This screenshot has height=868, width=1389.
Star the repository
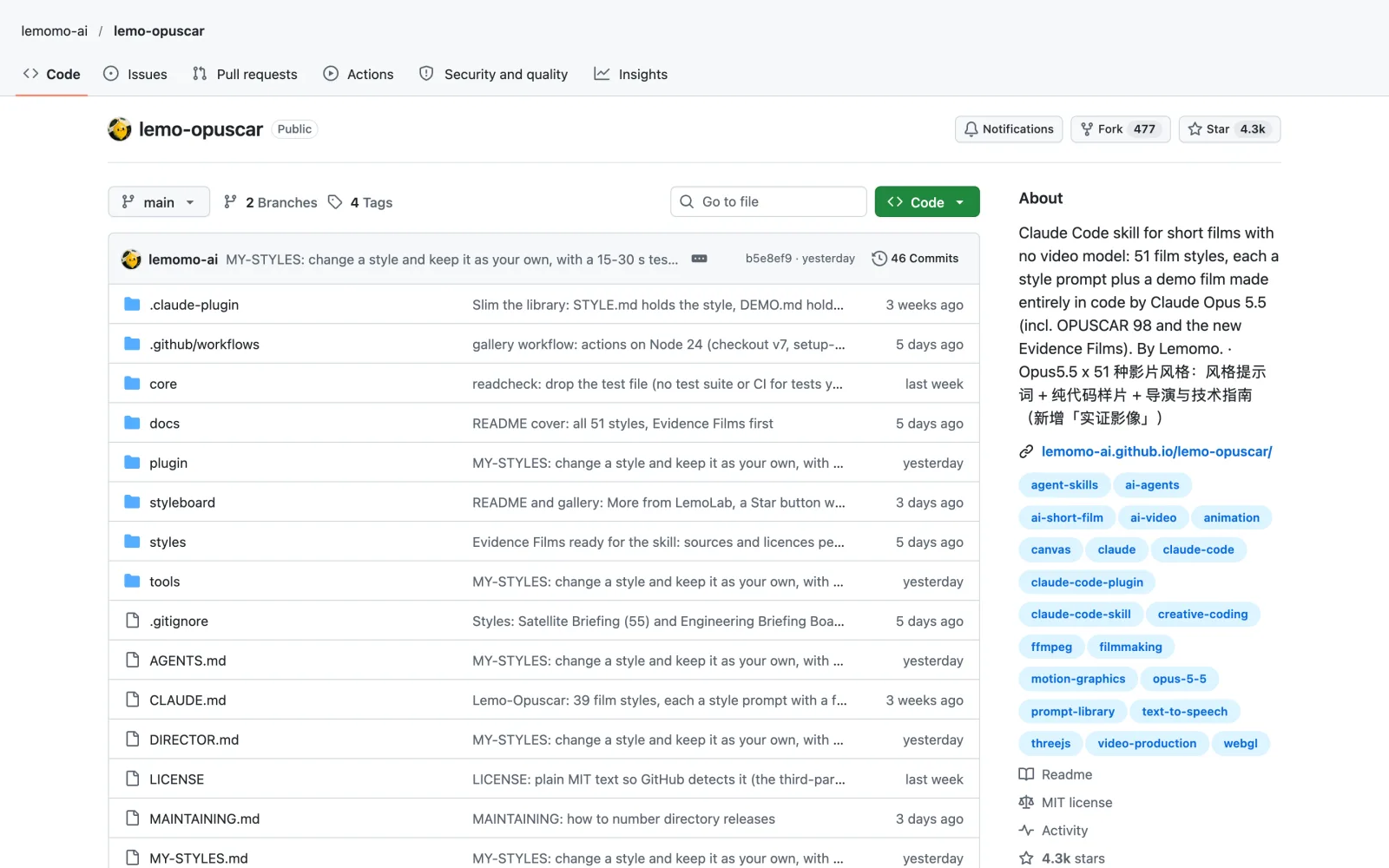1229,129
